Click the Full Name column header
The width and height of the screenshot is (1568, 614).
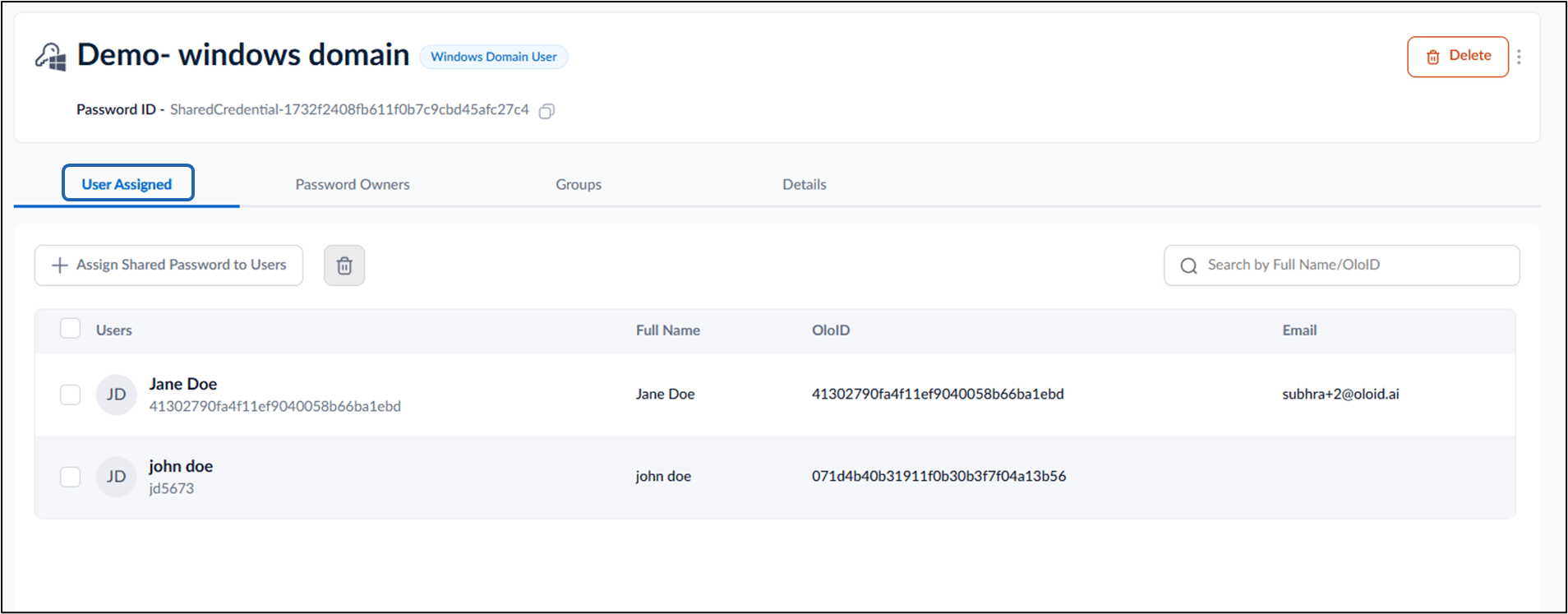tap(668, 330)
